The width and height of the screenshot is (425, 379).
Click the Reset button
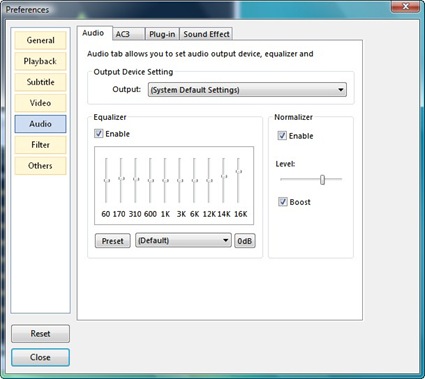tap(40, 334)
